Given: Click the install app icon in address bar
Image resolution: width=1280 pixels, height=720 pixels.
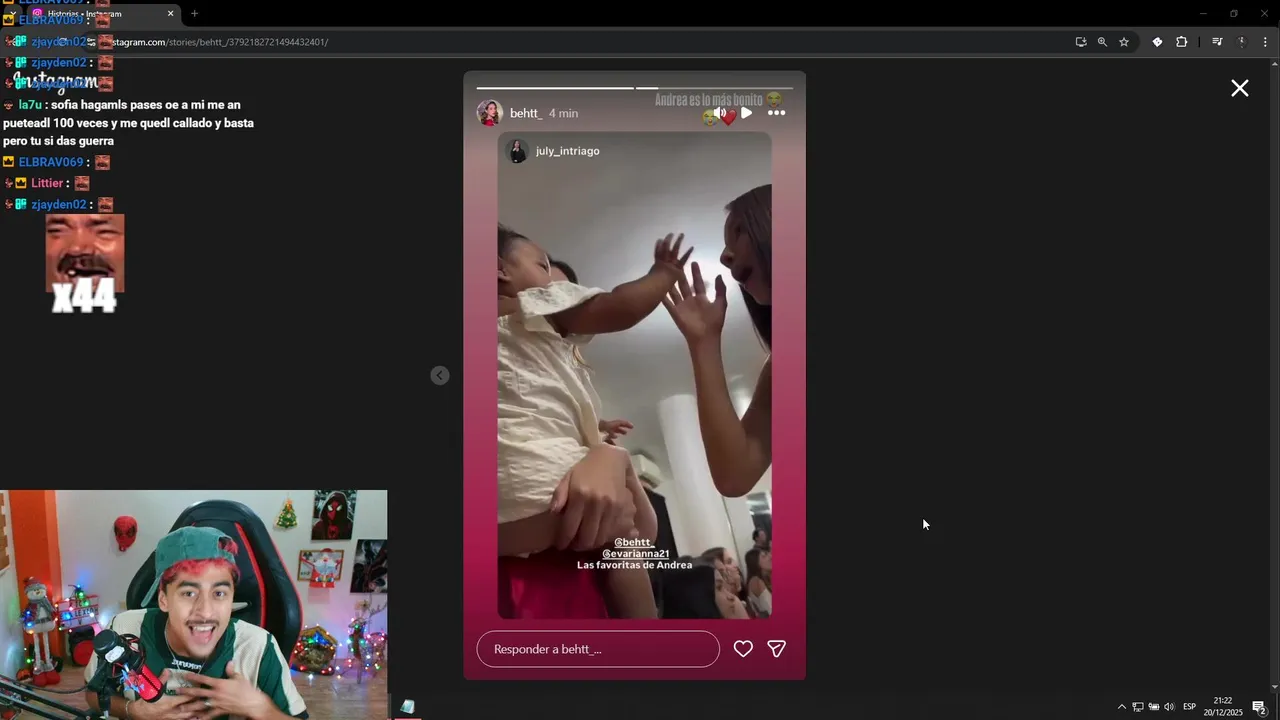Looking at the screenshot, I should tap(1081, 42).
